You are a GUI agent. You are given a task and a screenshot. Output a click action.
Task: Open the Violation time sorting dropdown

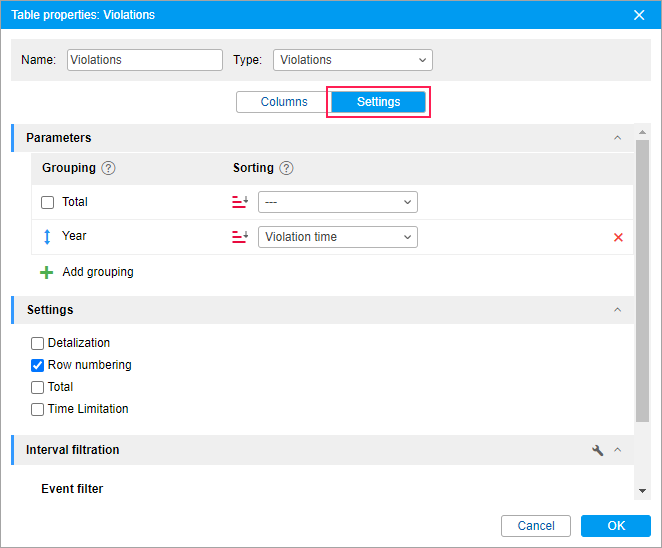pos(338,237)
